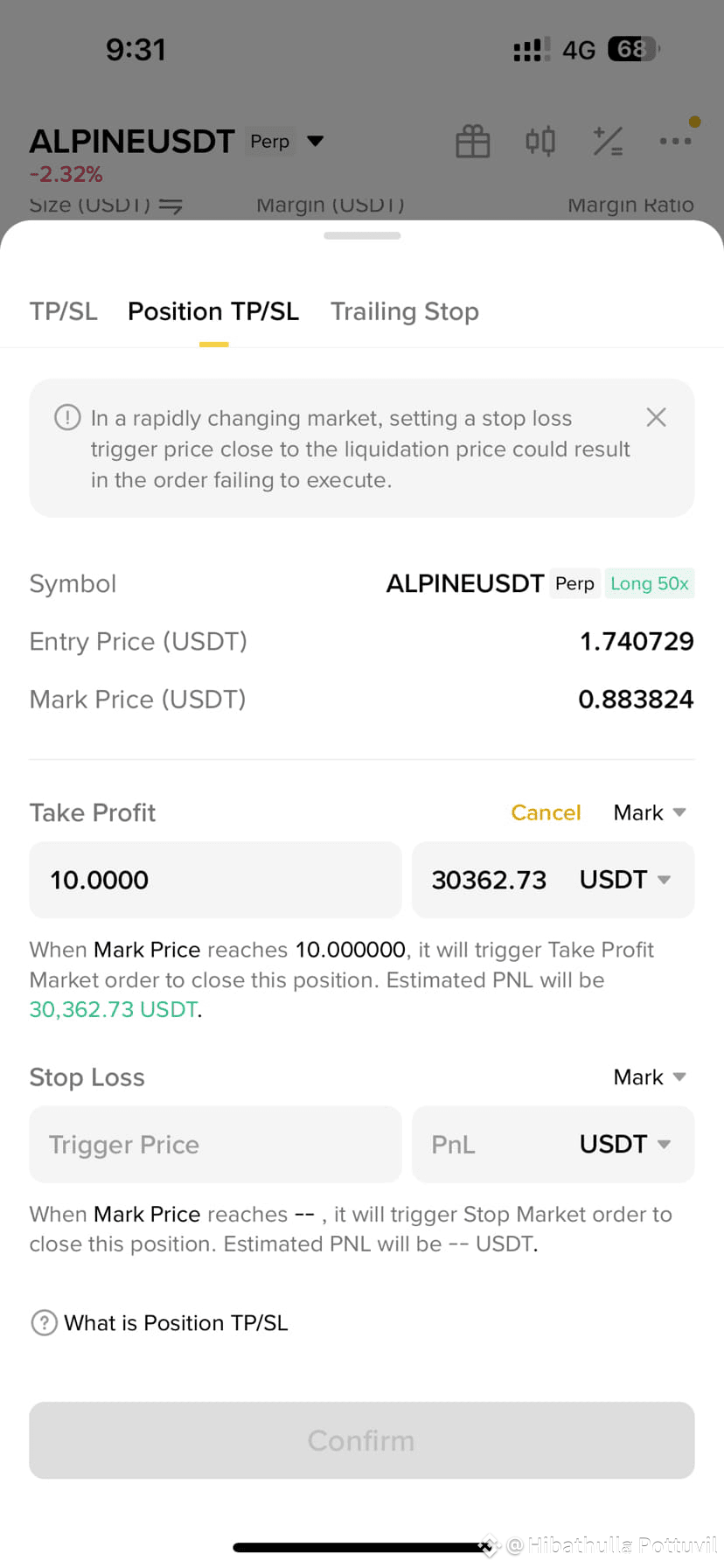Open the gift rewards icon
The width and height of the screenshot is (724, 1568).
473,141
